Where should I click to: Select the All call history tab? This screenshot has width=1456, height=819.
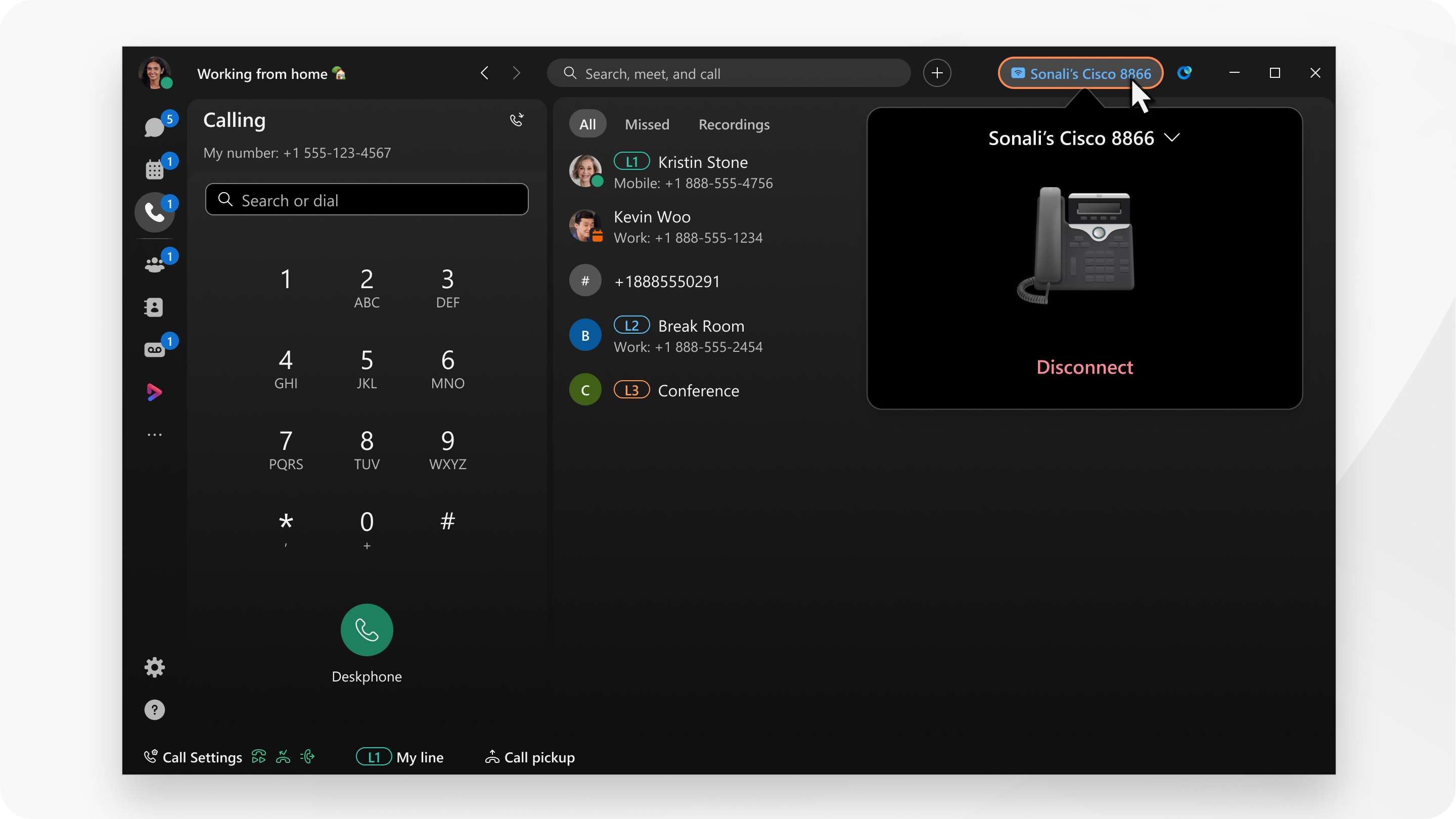pos(587,124)
